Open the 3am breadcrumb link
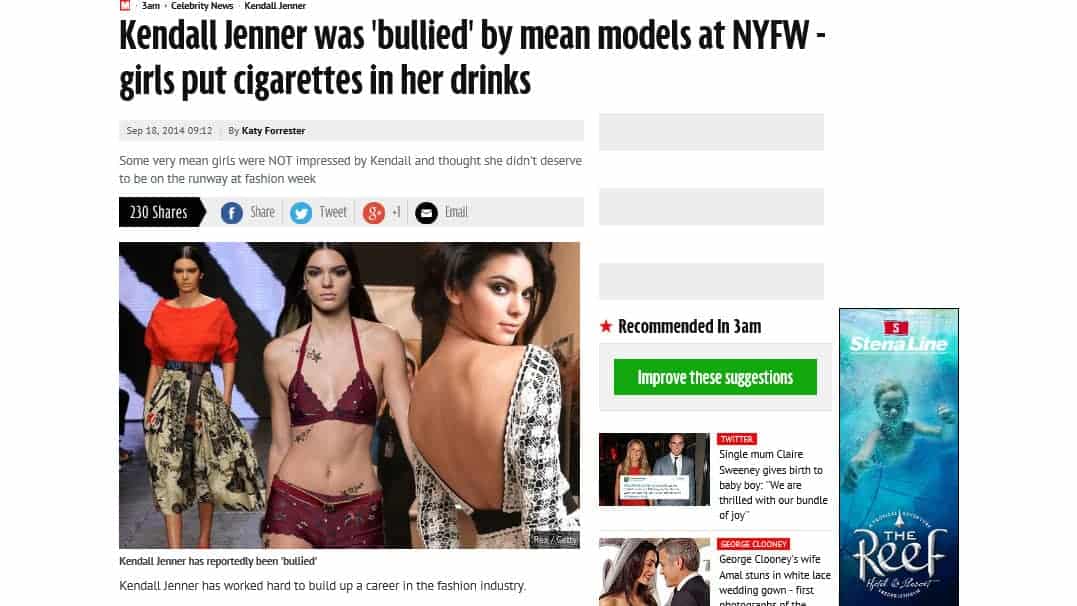This screenshot has width=1077, height=606. [150, 5]
